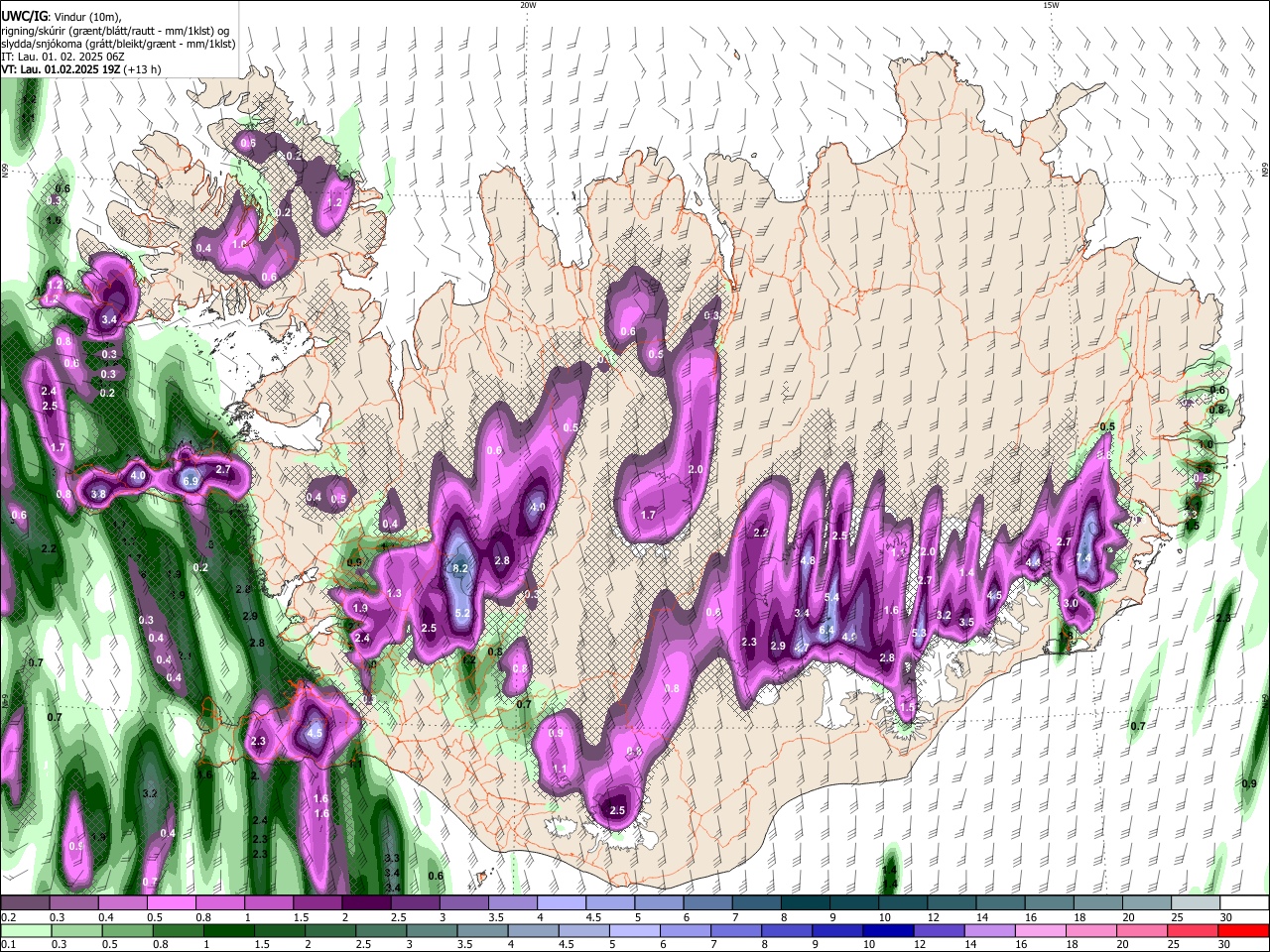Pick the light pink rain swatch labeled 16

[x=1041, y=930]
